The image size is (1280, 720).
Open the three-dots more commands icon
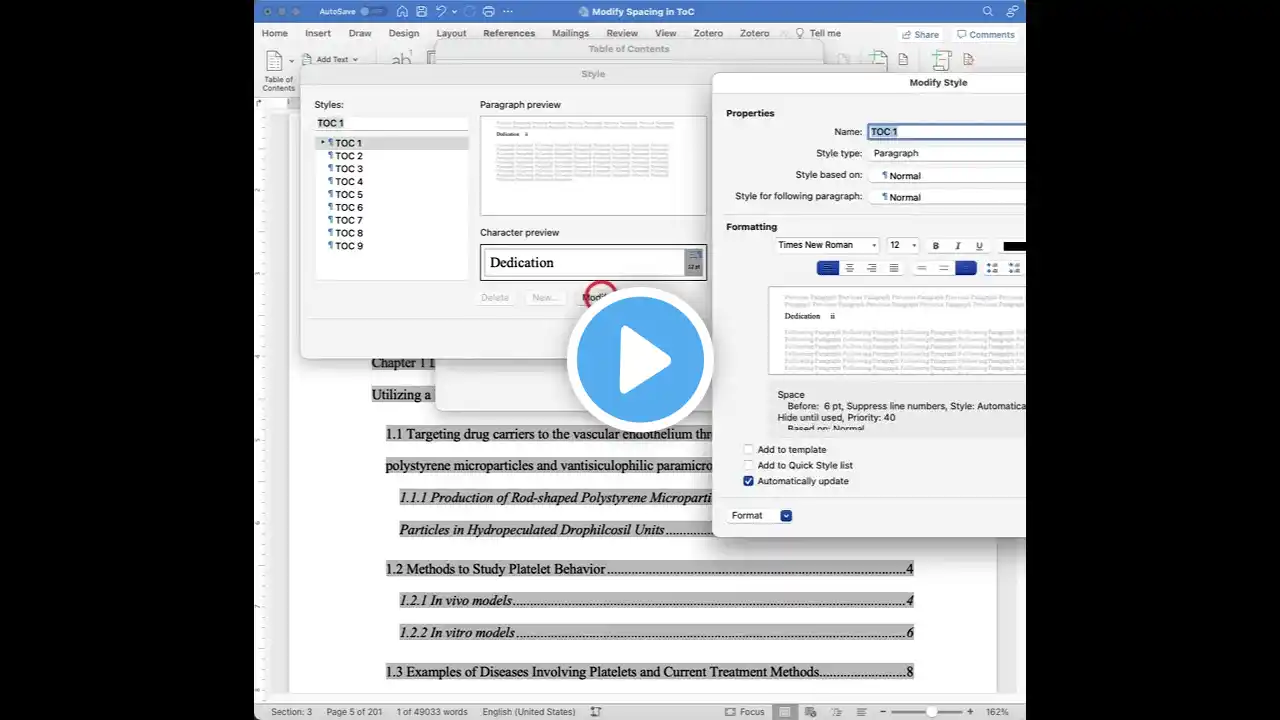pyautogui.click(x=509, y=11)
